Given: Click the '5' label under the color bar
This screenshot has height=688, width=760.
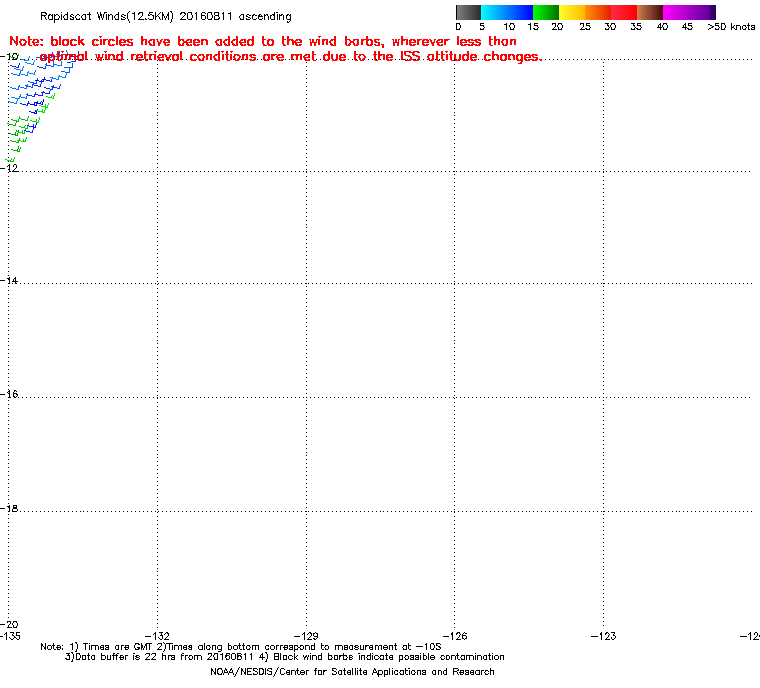Looking at the screenshot, I should pyautogui.click(x=482, y=27).
